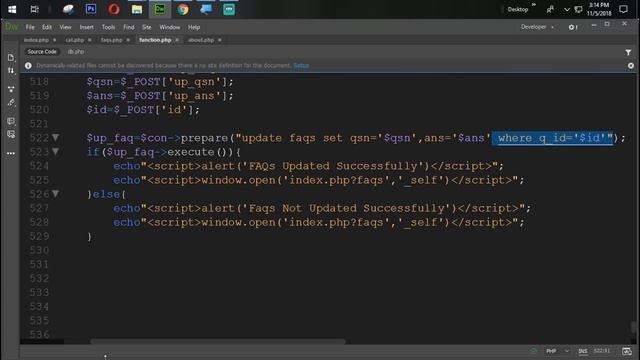The height and width of the screenshot is (360, 640).
Task: Select the Source Code button
Action: point(42,52)
